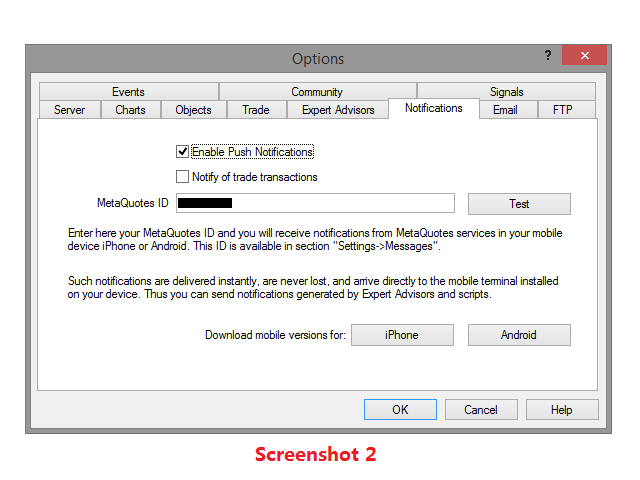
Task: Select the Trade tab
Action: 256,110
